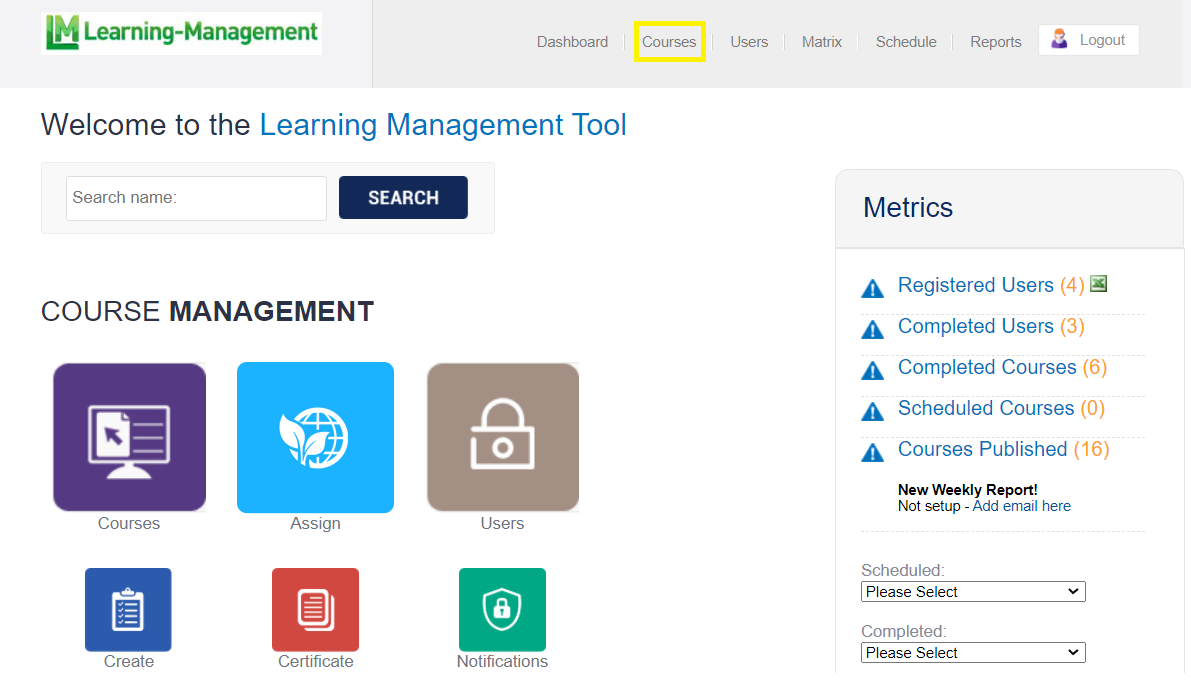1191x692 pixels.
Task: Go to the Dashboard menu item
Action: (x=572, y=42)
